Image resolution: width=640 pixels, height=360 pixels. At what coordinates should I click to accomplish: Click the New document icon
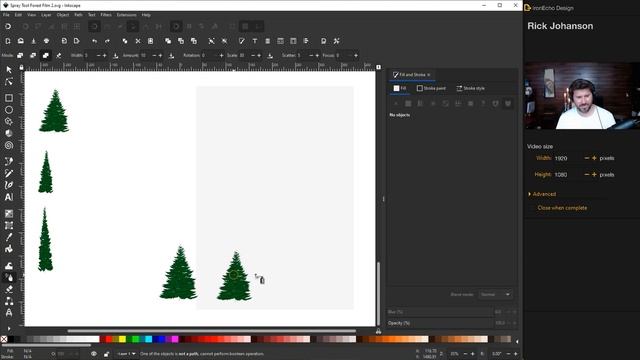(x=8, y=41)
